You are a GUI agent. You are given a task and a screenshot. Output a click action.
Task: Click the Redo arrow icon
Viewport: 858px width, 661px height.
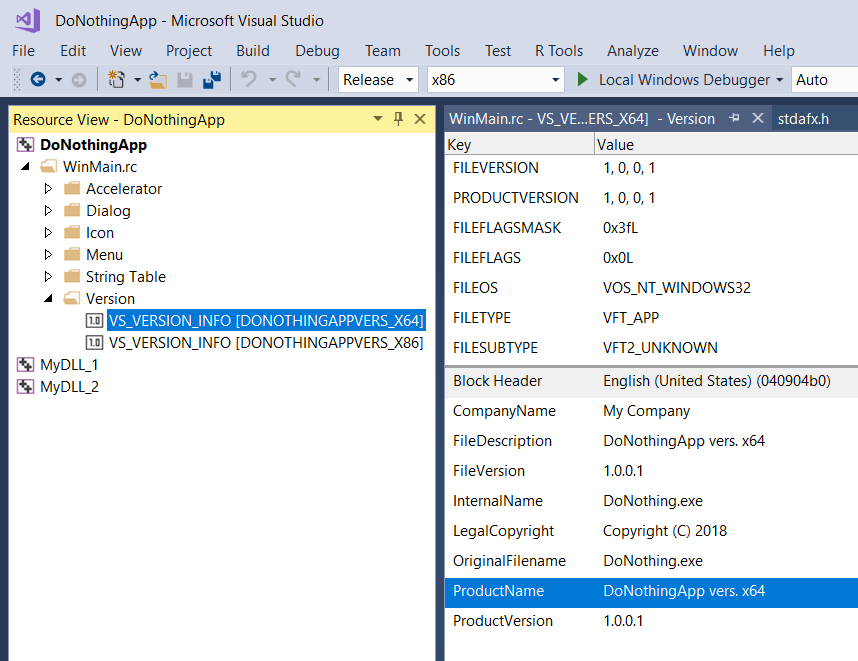(294, 79)
